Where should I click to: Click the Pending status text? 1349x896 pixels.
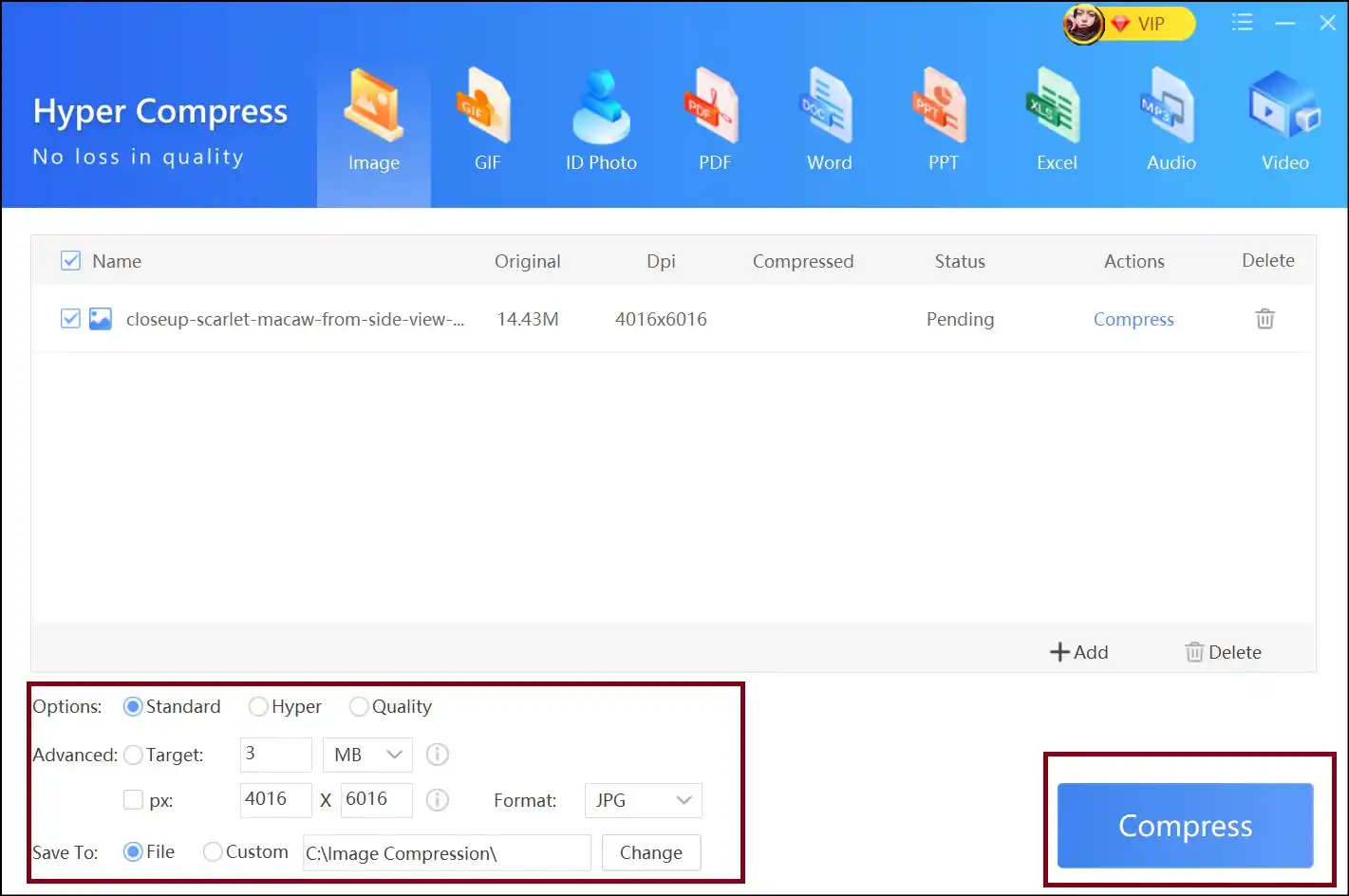point(960,320)
